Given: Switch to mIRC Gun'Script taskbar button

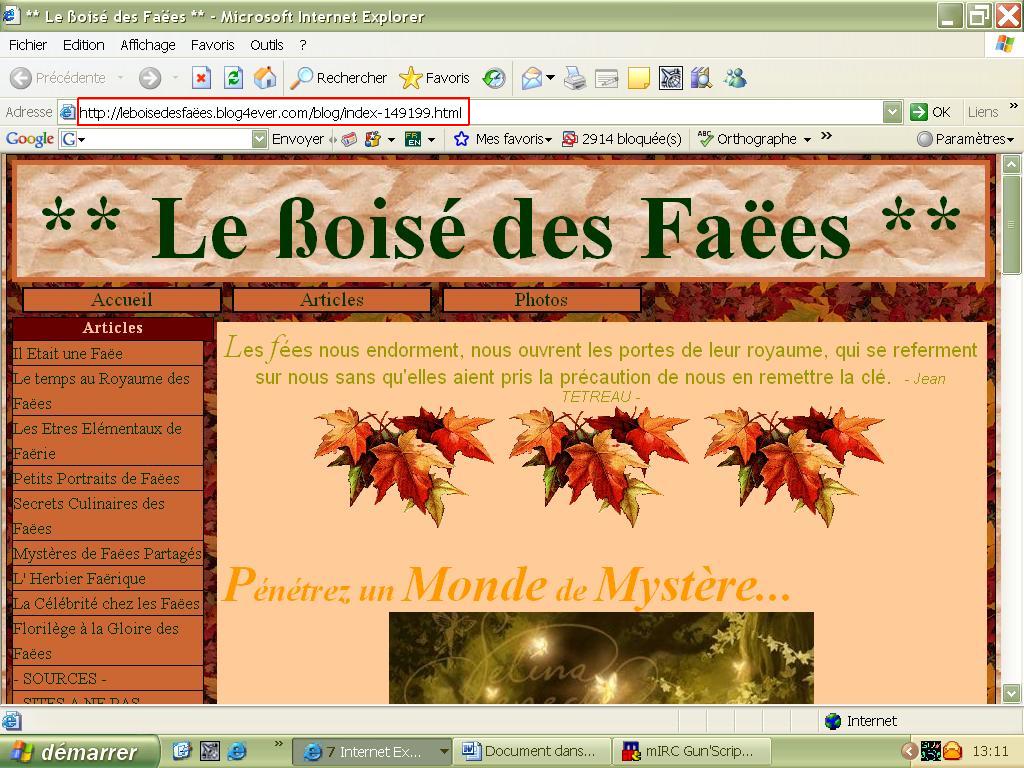Looking at the screenshot, I should click(x=693, y=752).
